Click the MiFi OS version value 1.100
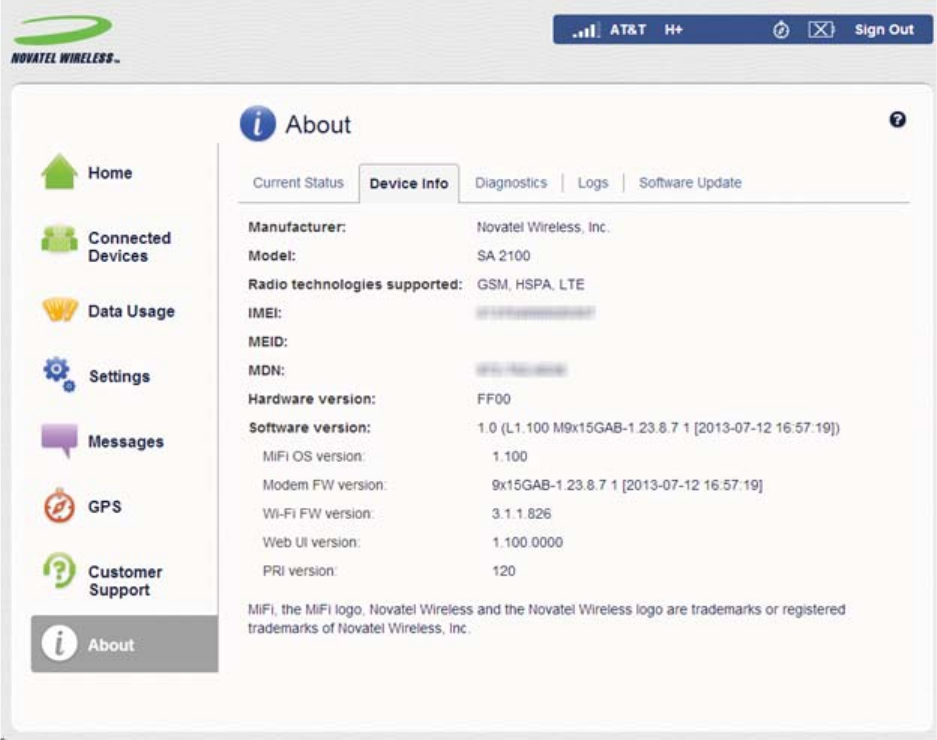This screenshot has height=740, width=937. [x=510, y=456]
